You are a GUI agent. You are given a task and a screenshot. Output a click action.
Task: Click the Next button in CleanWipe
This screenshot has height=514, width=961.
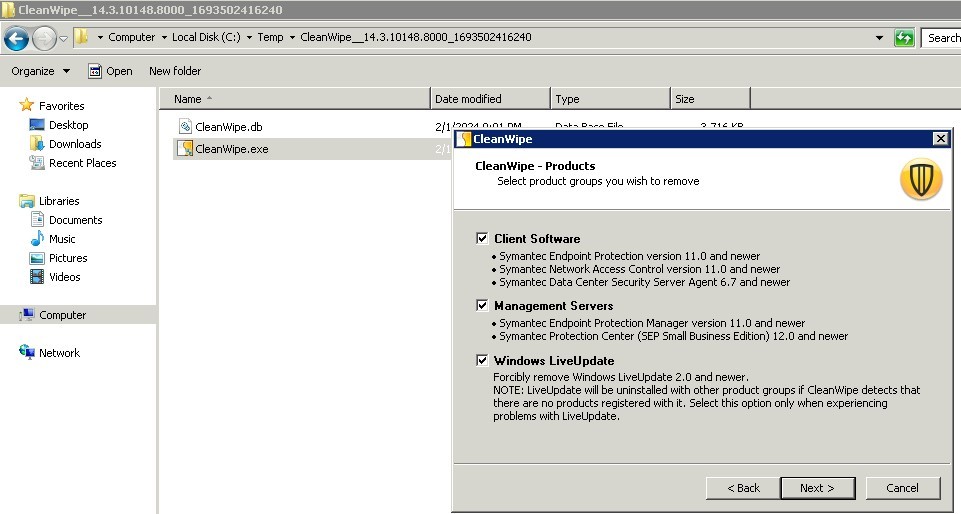(819, 488)
